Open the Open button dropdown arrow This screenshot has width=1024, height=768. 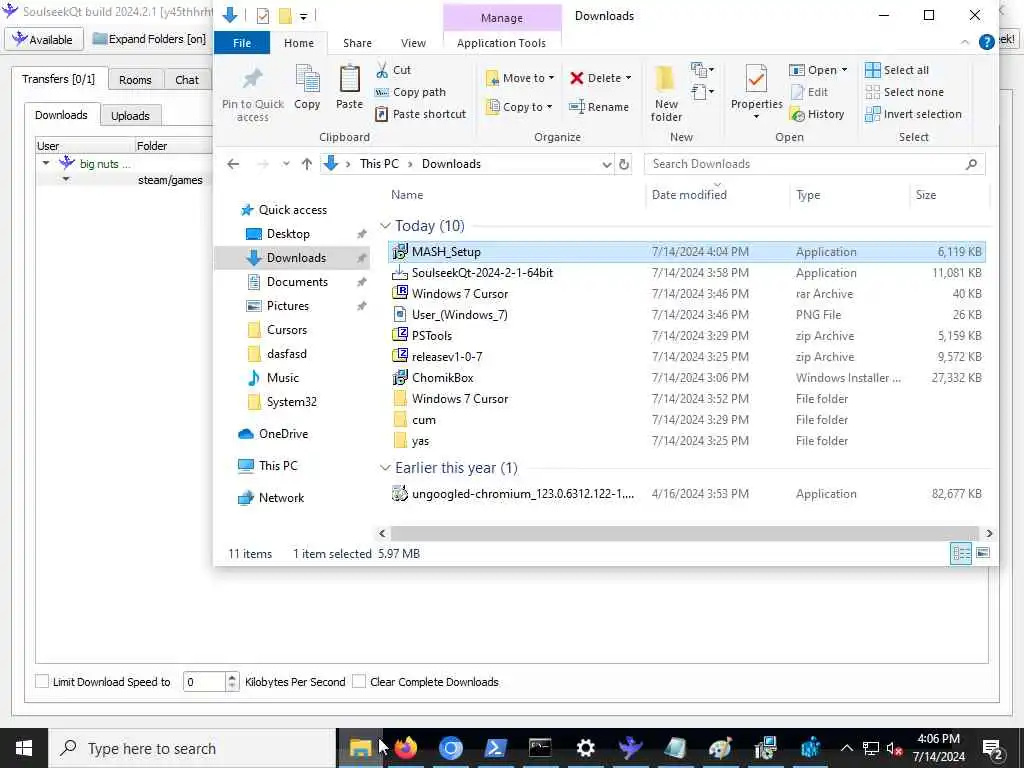(844, 70)
